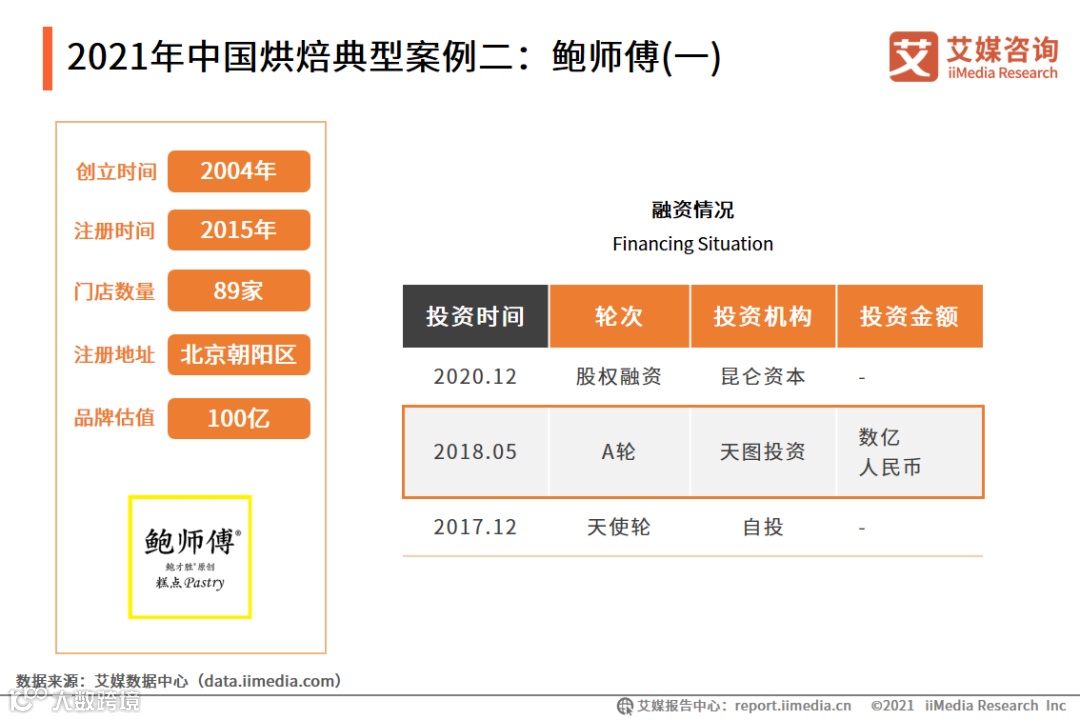Click the 投资机构 table header
The width and height of the screenshot is (1080, 720).
click(x=763, y=316)
